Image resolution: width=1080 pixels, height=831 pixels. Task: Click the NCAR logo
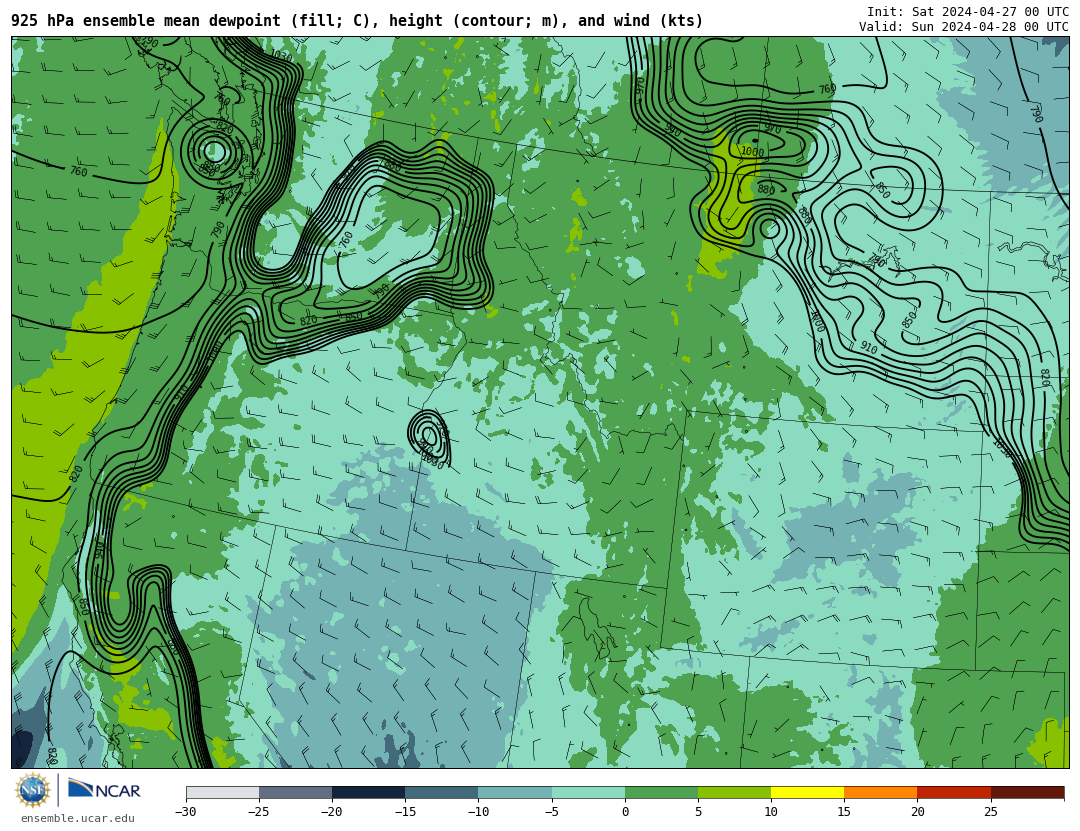[x=105, y=789]
